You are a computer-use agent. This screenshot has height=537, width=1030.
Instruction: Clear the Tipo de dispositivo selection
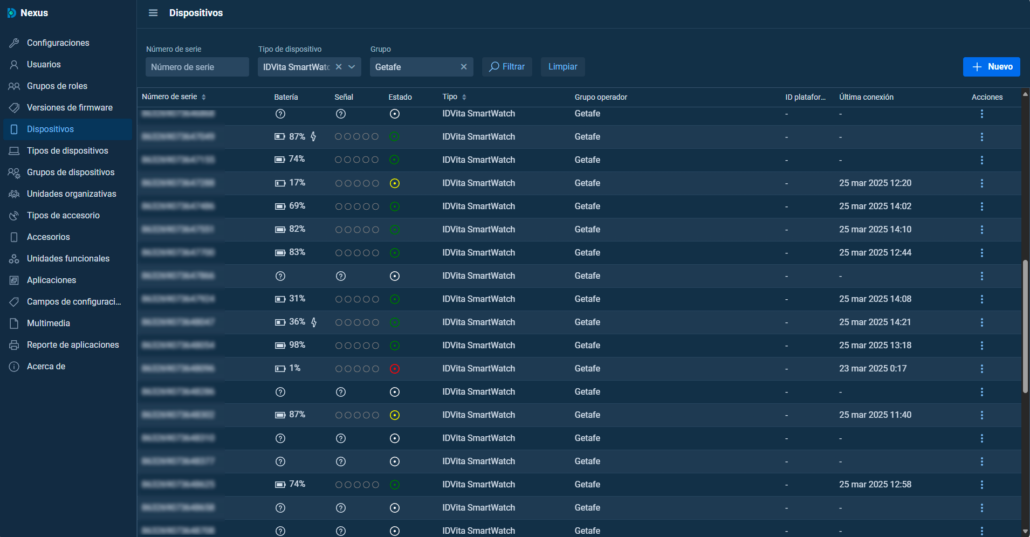point(338,67)
